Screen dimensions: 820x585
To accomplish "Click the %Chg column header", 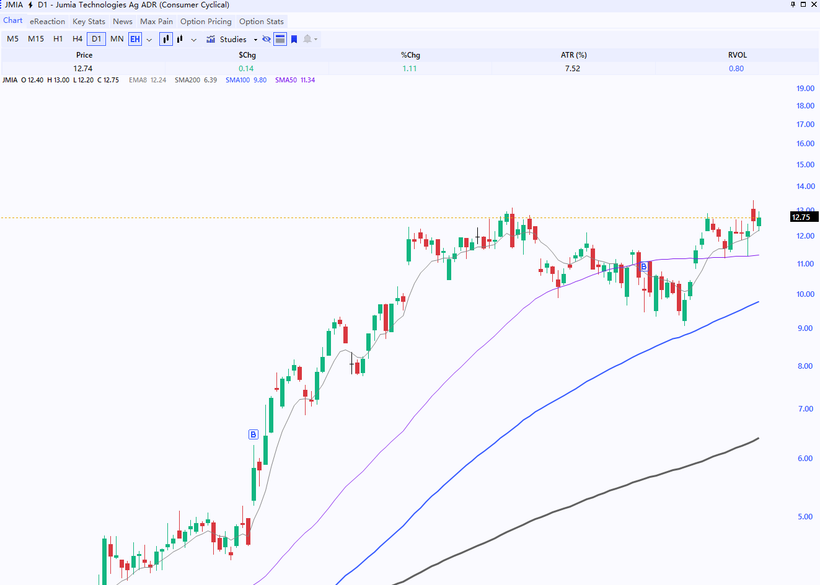I will tap(411, 55).
